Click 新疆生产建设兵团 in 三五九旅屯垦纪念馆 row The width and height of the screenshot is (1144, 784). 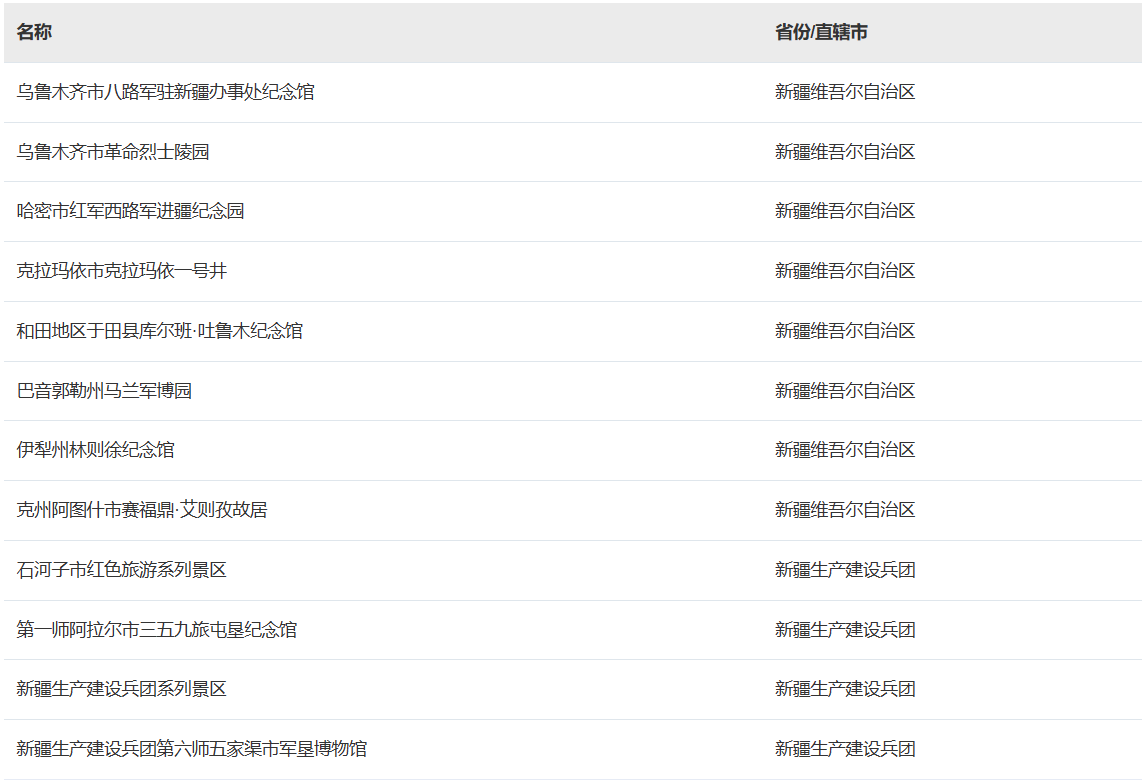point(845,629)
